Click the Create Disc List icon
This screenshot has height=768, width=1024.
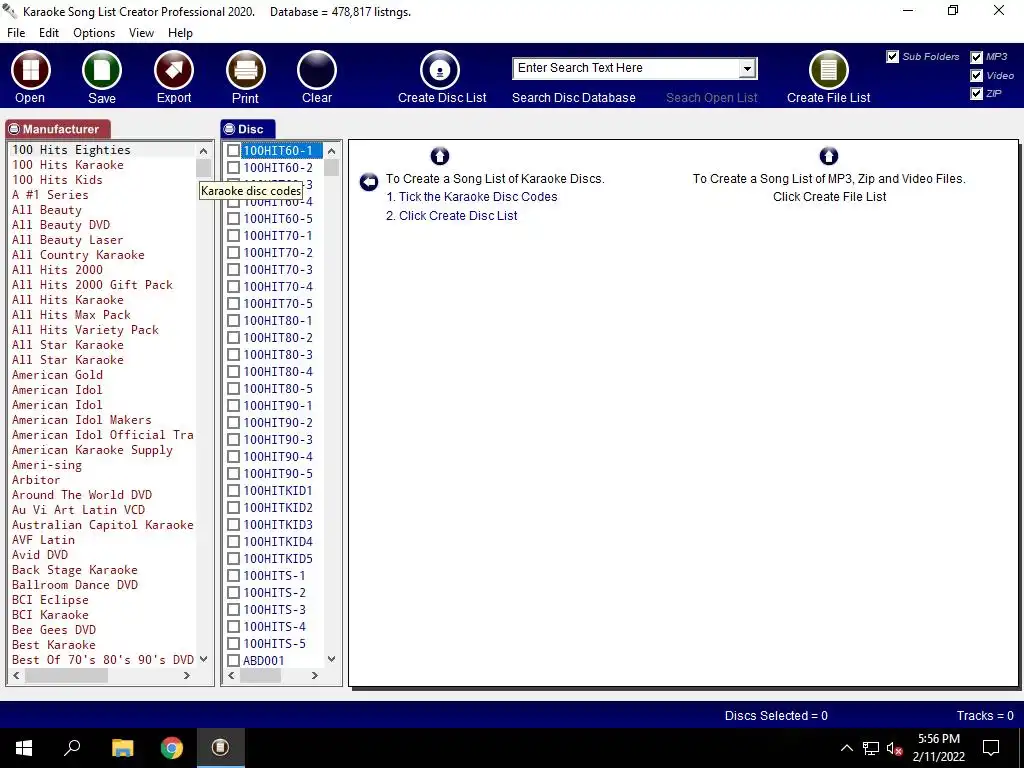(x=440, y=70)
